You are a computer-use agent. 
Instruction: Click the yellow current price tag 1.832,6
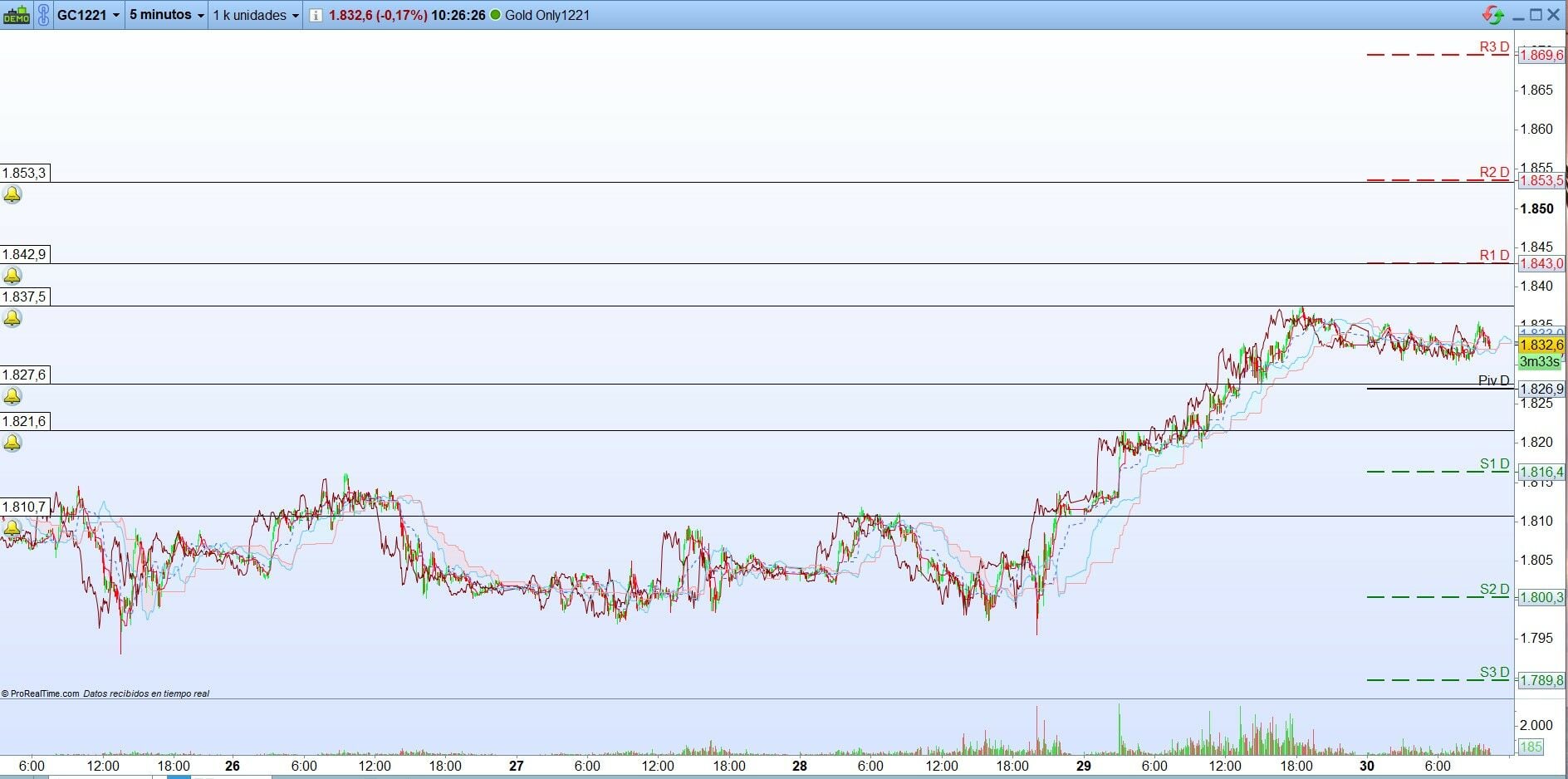point(1541,345)
